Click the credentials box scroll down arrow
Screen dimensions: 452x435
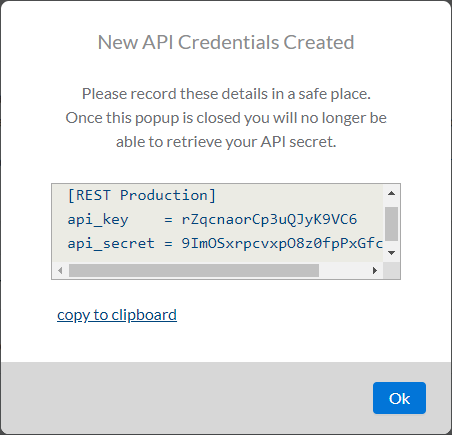click(391, 253)
